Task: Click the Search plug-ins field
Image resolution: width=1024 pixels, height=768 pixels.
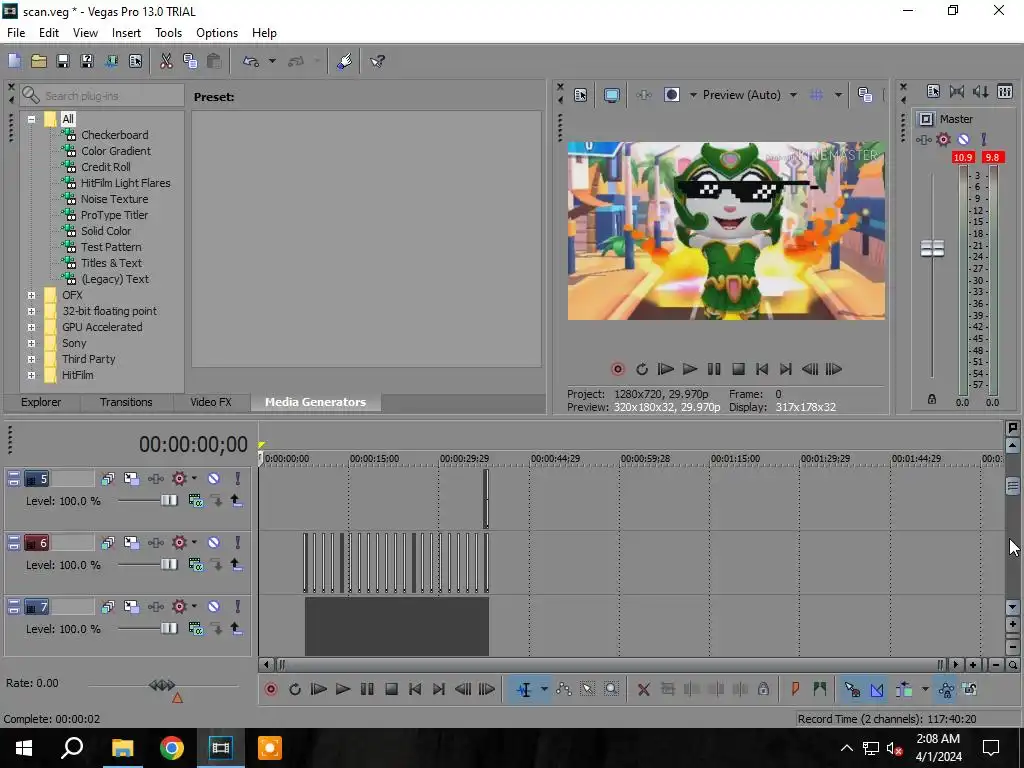Action: pyautogui.click(x=102, y=96)
